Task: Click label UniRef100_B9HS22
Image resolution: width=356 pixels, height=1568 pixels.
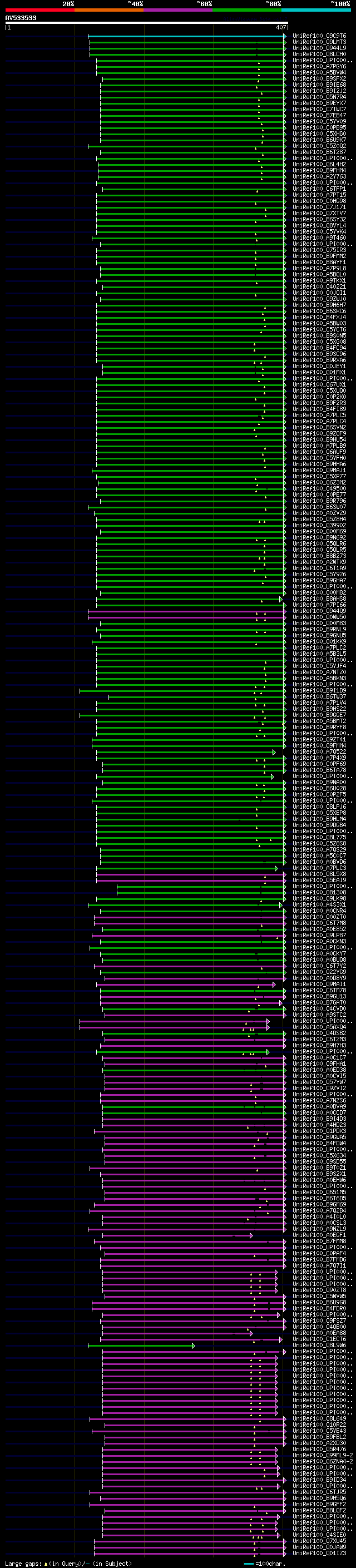Action: point(319,709)
